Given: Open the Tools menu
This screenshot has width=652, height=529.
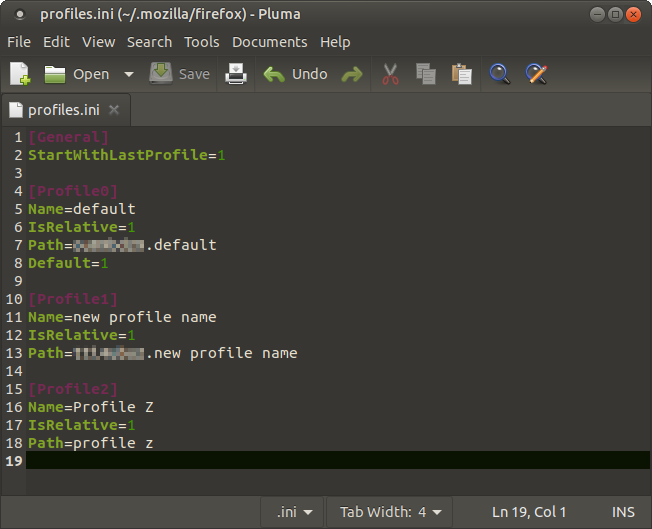Looking at the screenshot, I should [202, 42].
